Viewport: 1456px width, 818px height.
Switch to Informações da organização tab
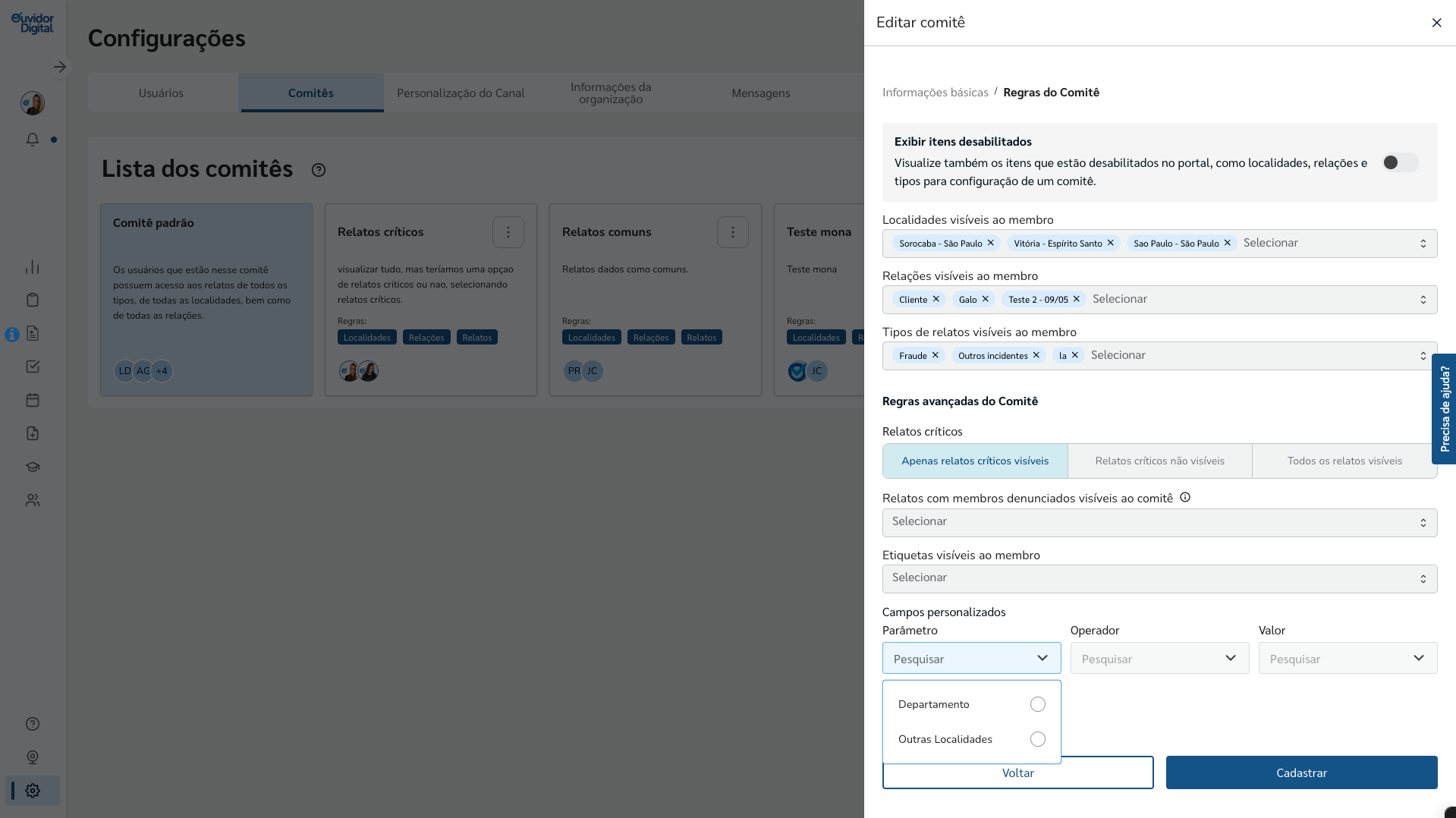click(x=611, y=93)
